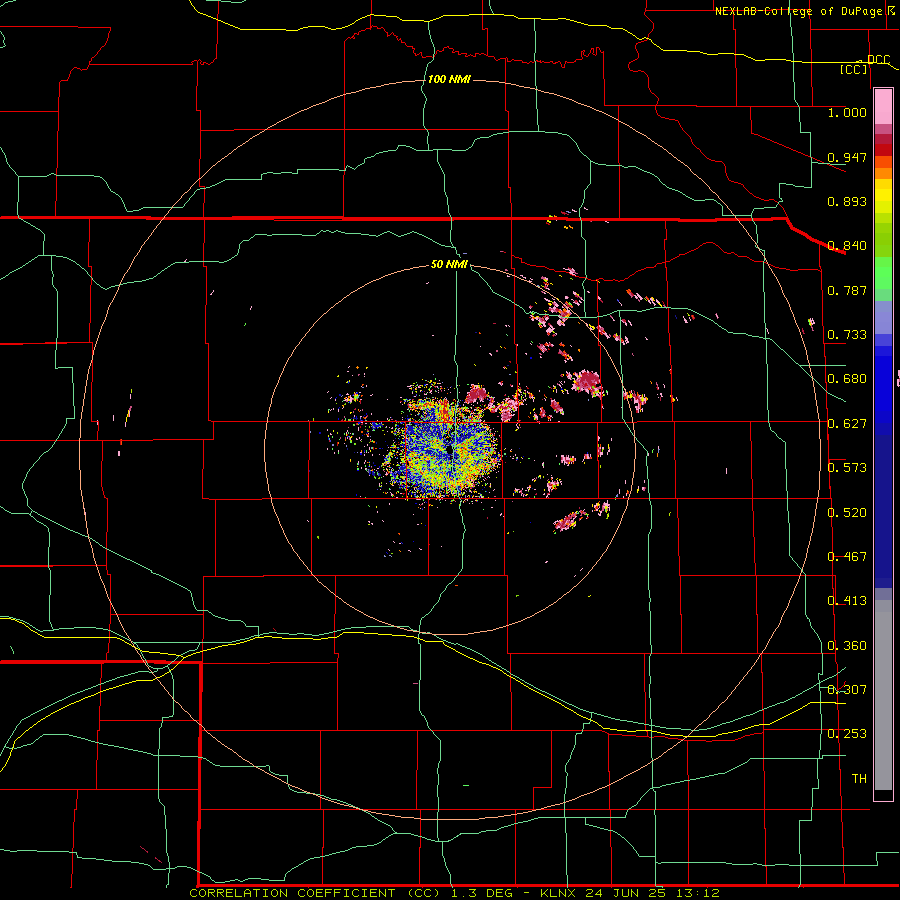
Task: Select the 0.467 scale value
Action: click(847, 557)
